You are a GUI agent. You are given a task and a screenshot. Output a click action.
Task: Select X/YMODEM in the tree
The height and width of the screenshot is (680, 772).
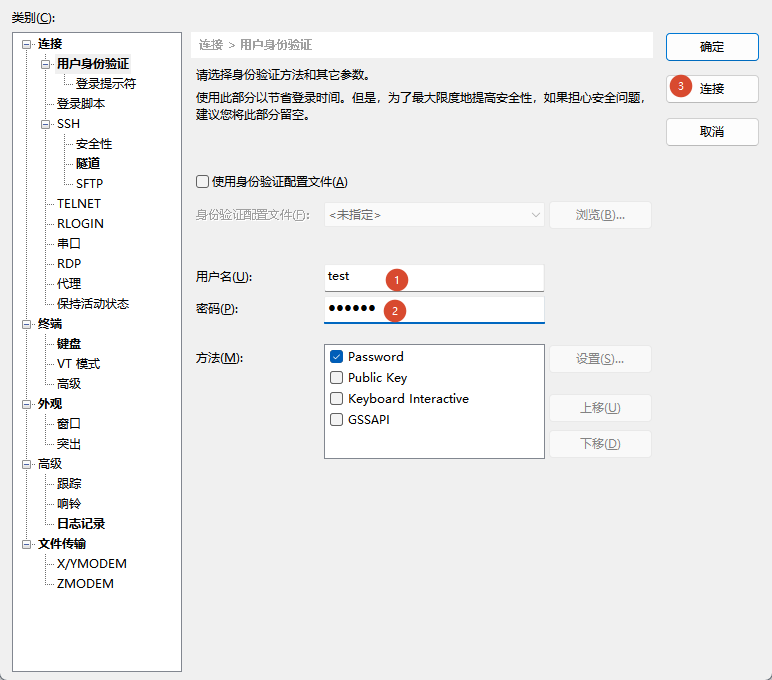[x=92, y=564]
